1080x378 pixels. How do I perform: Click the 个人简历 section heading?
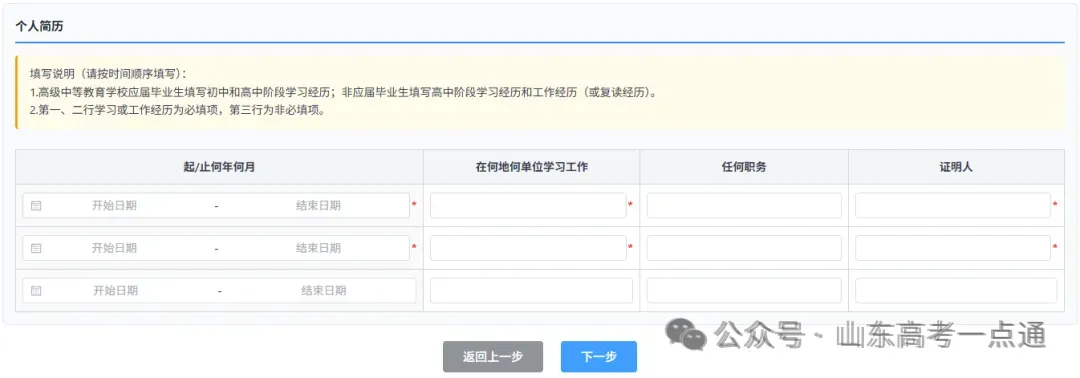[x=40, y=26]
